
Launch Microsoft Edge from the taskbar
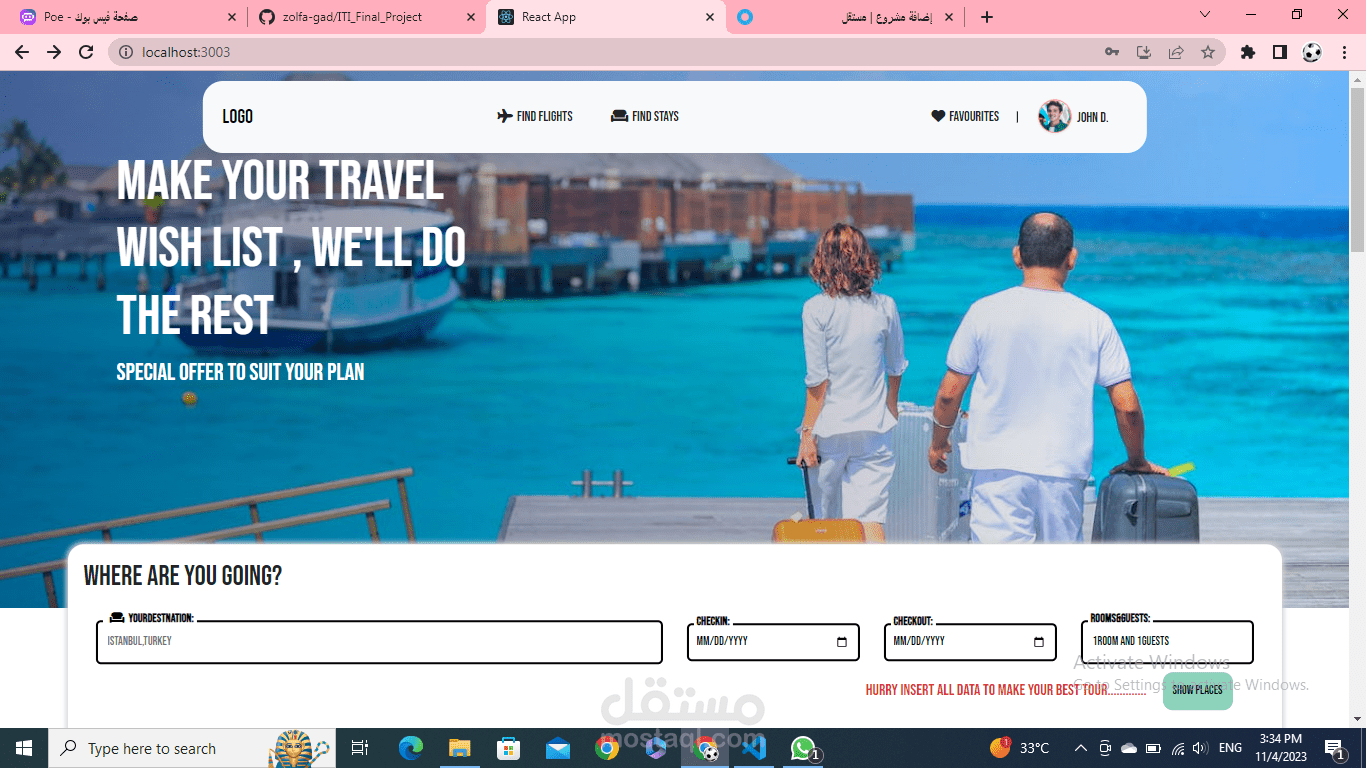pos(411,748)
